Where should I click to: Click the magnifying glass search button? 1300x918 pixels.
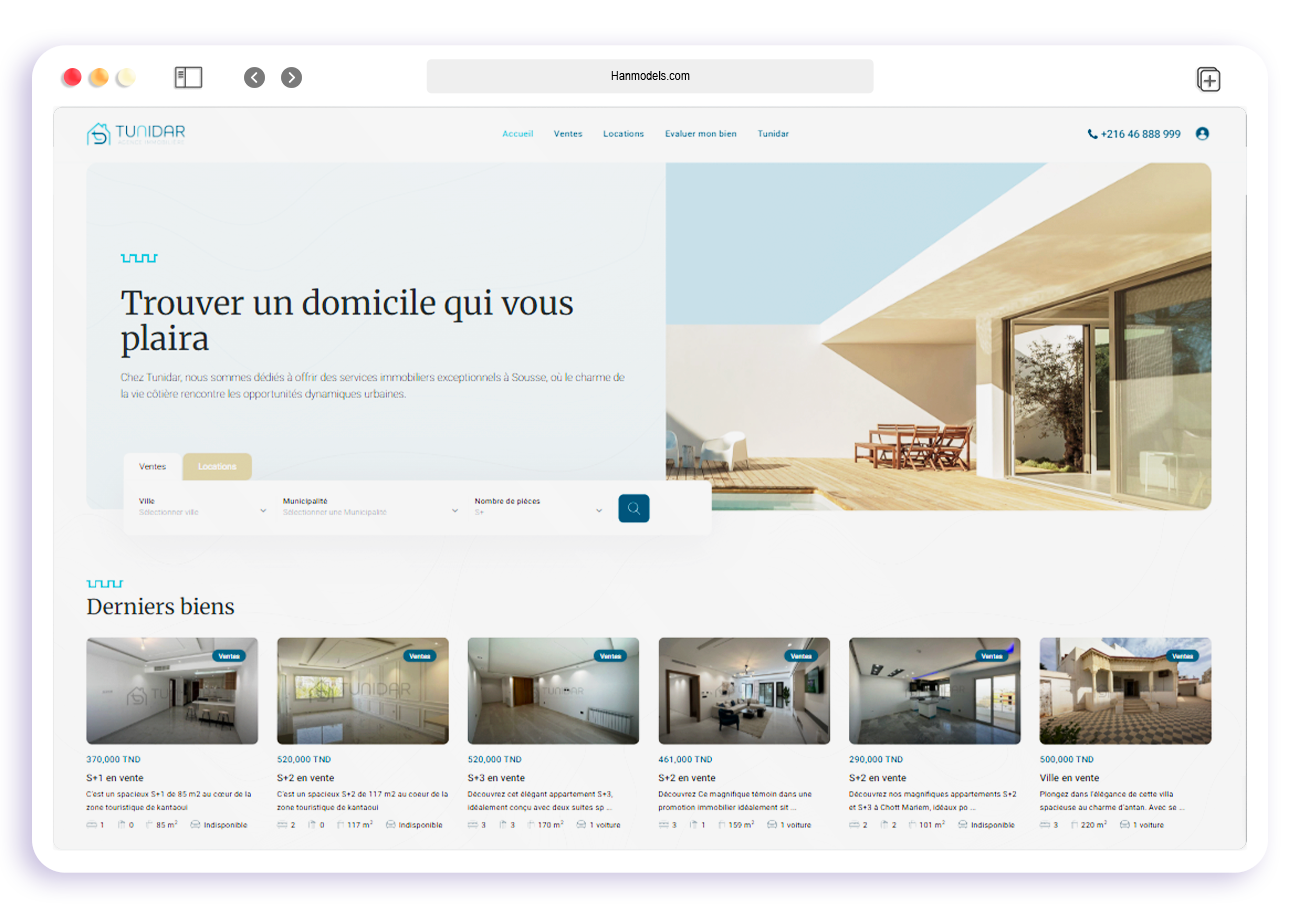(x=633, y=508)
